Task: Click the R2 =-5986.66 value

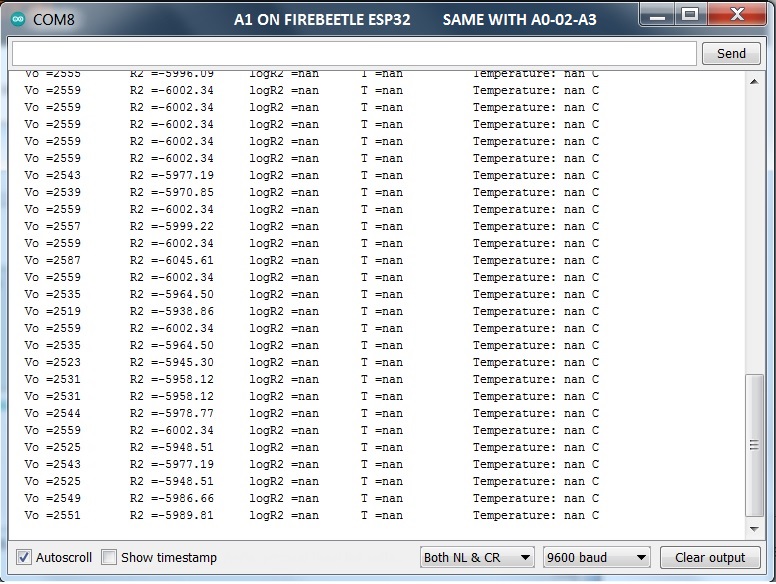Action: 172,498
